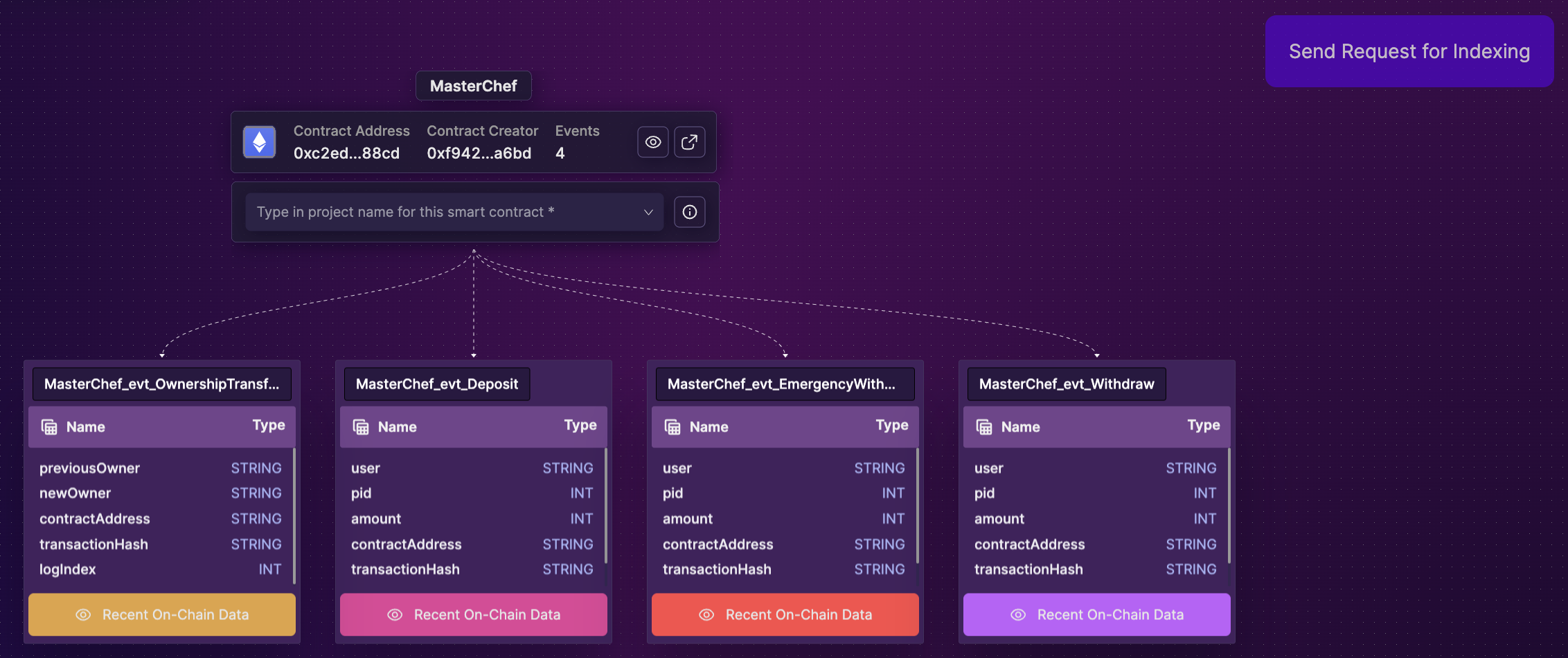Select user row in EmergencyWithdraw table

[784, 468]
